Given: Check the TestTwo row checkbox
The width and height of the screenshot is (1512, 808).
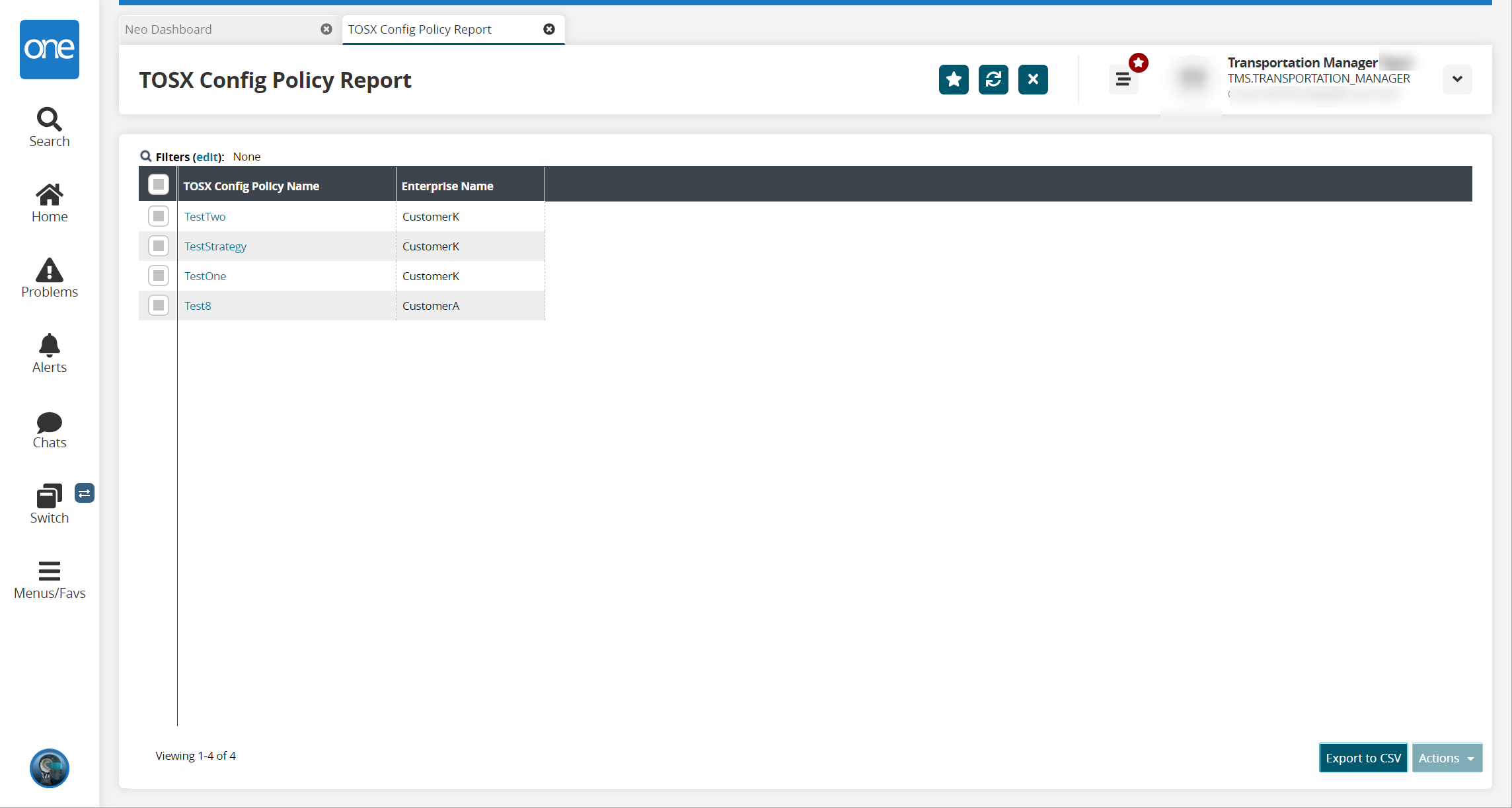Looking at the screenshot, I should [159, 216].
